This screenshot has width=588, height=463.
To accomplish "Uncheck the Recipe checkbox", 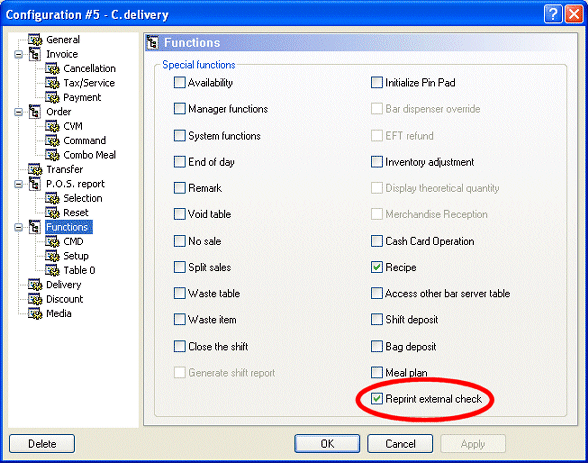I will (376, 267).
